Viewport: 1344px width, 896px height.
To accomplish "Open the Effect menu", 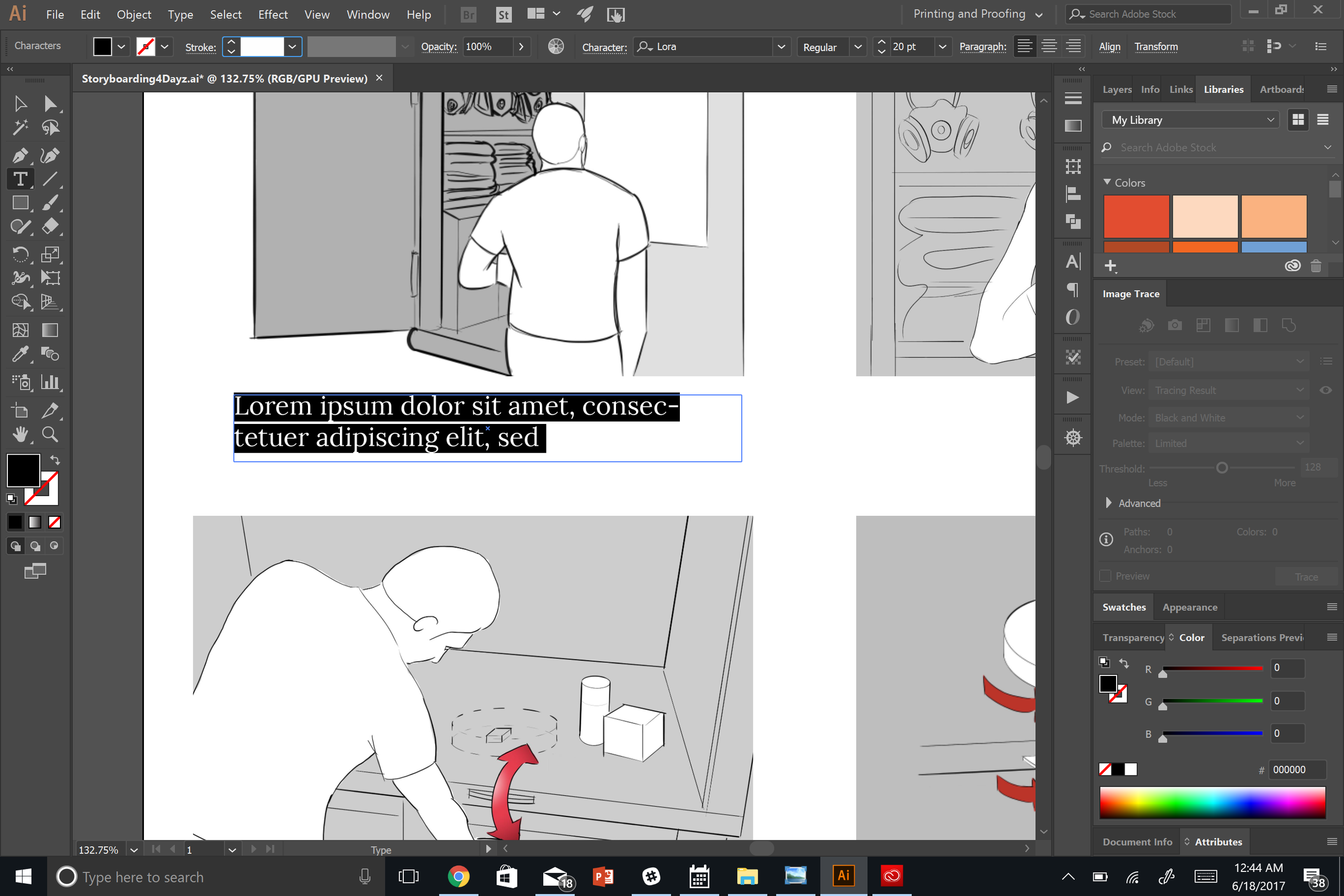I will point(273,15).
